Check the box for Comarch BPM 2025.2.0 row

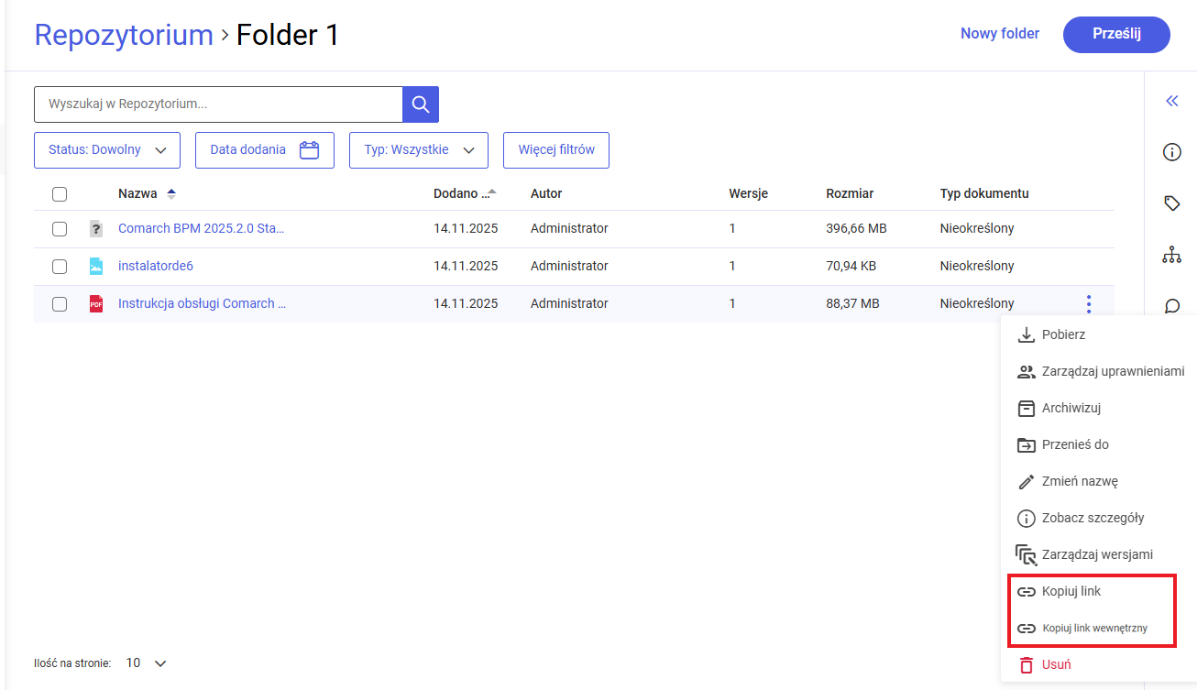59,229
